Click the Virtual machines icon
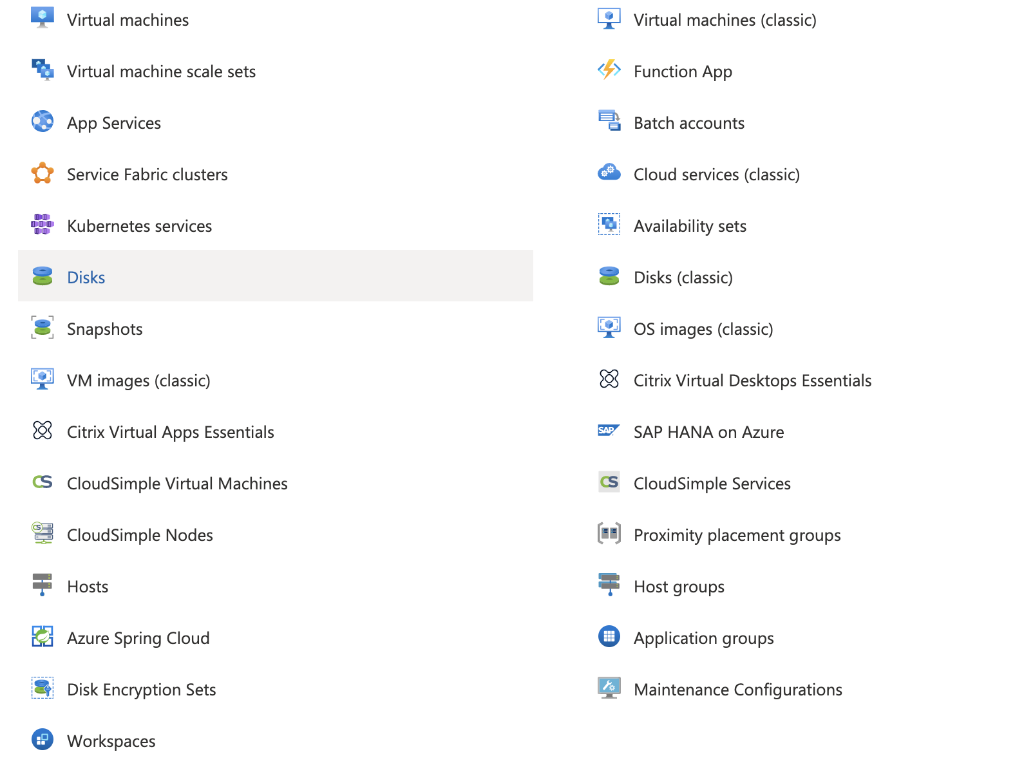This screenshot has height=783, width=1024. 42,18
